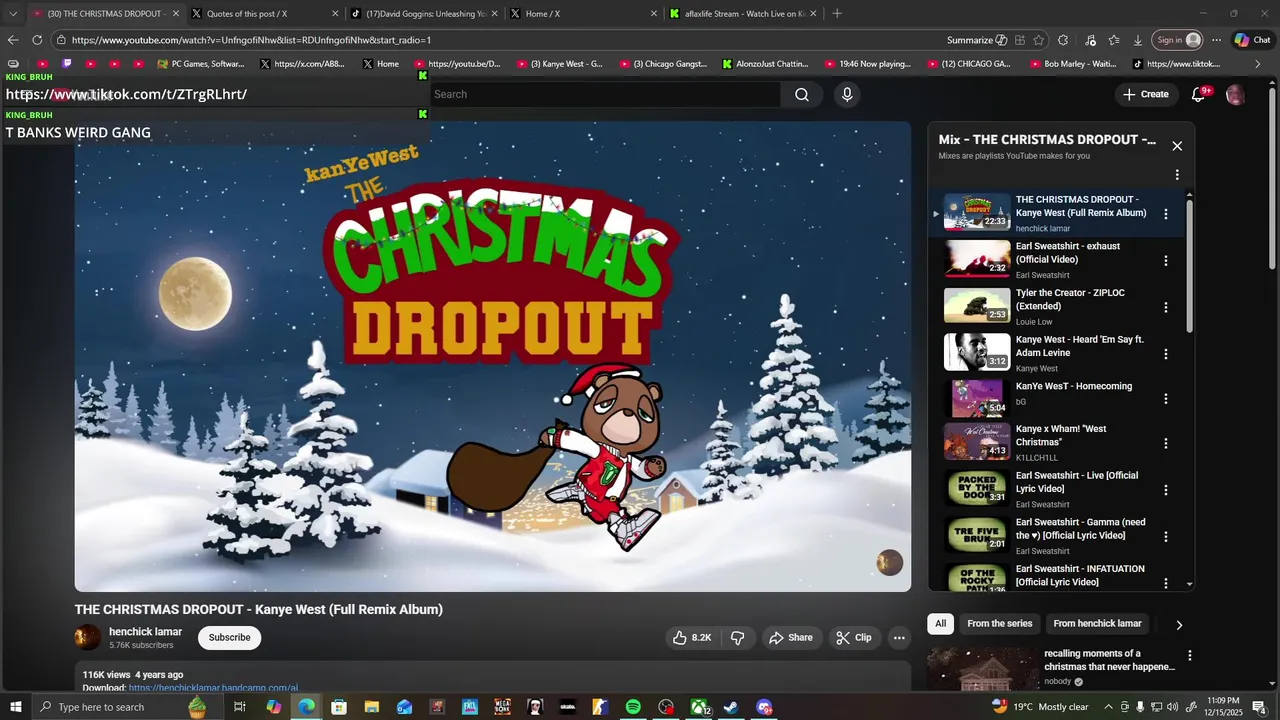Open YouTube notifications bell
The height and width of the screenshot is (720, 1280).
click(x=1198, y=94)
